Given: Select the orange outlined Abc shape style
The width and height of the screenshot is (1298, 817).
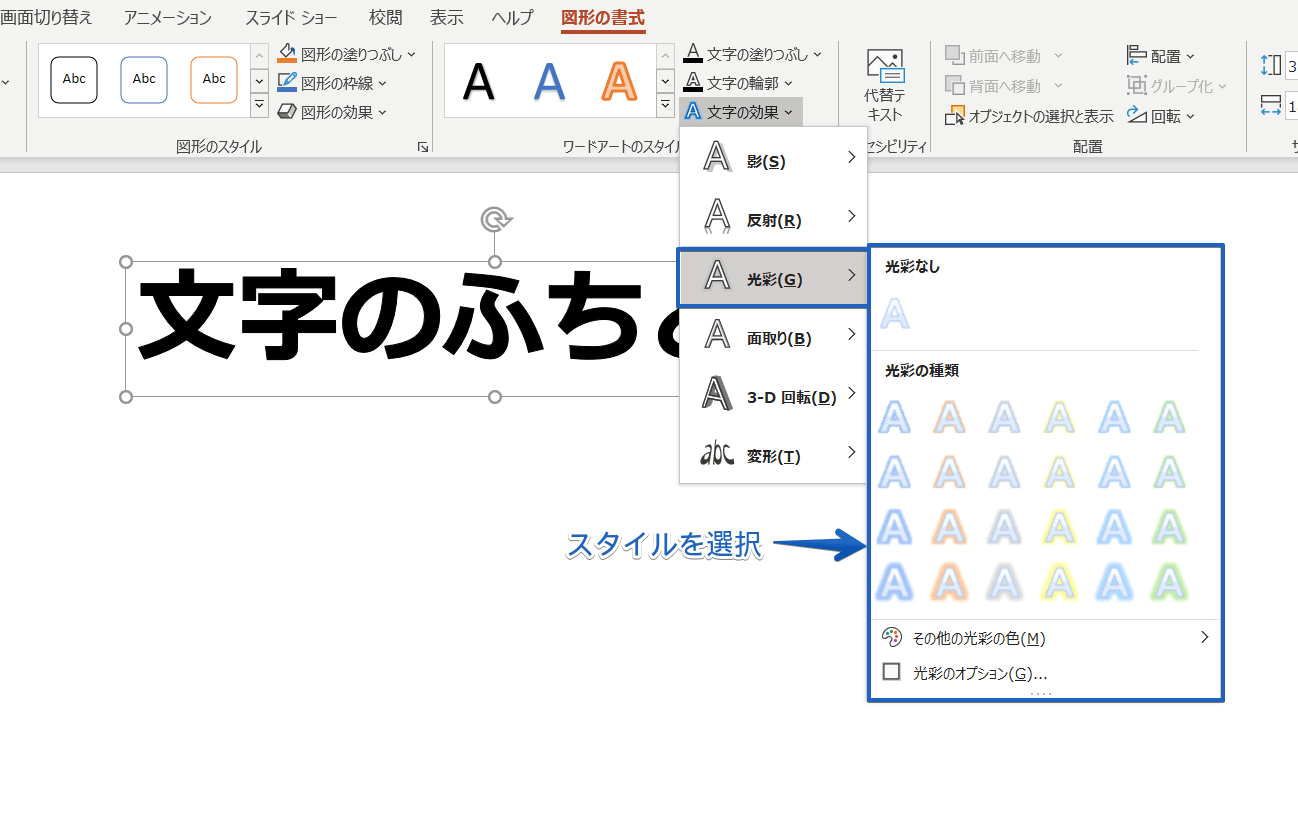Looking at the screenshot, I should (x=214, y=79).
